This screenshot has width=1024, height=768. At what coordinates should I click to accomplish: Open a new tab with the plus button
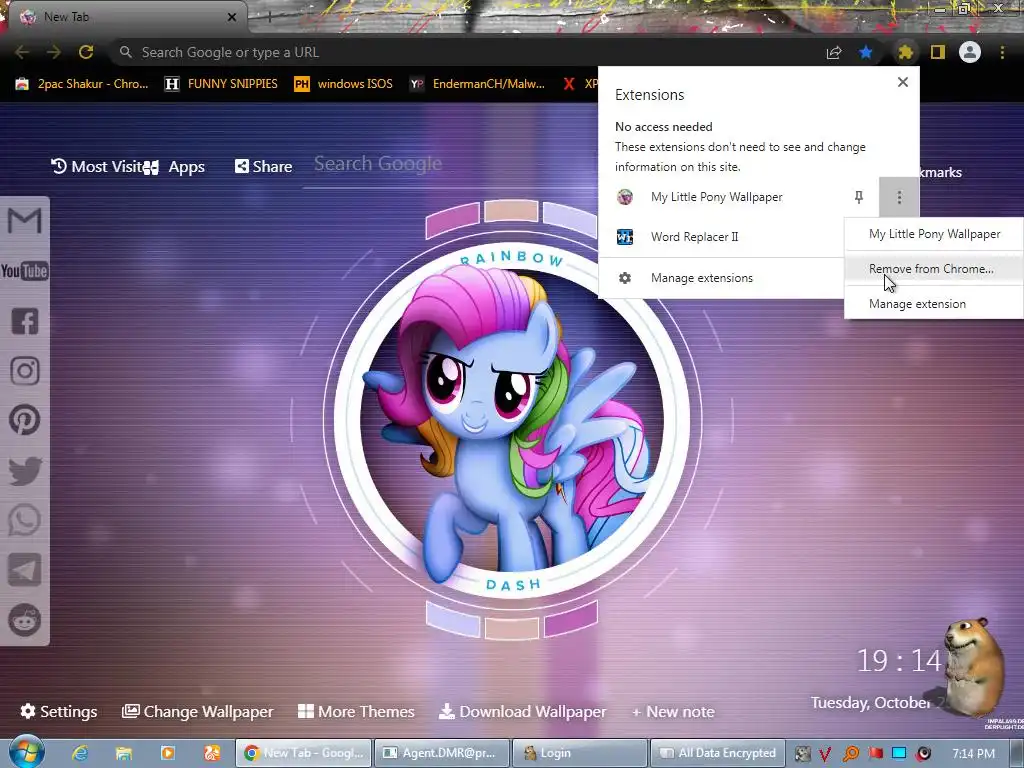[269, 17]
